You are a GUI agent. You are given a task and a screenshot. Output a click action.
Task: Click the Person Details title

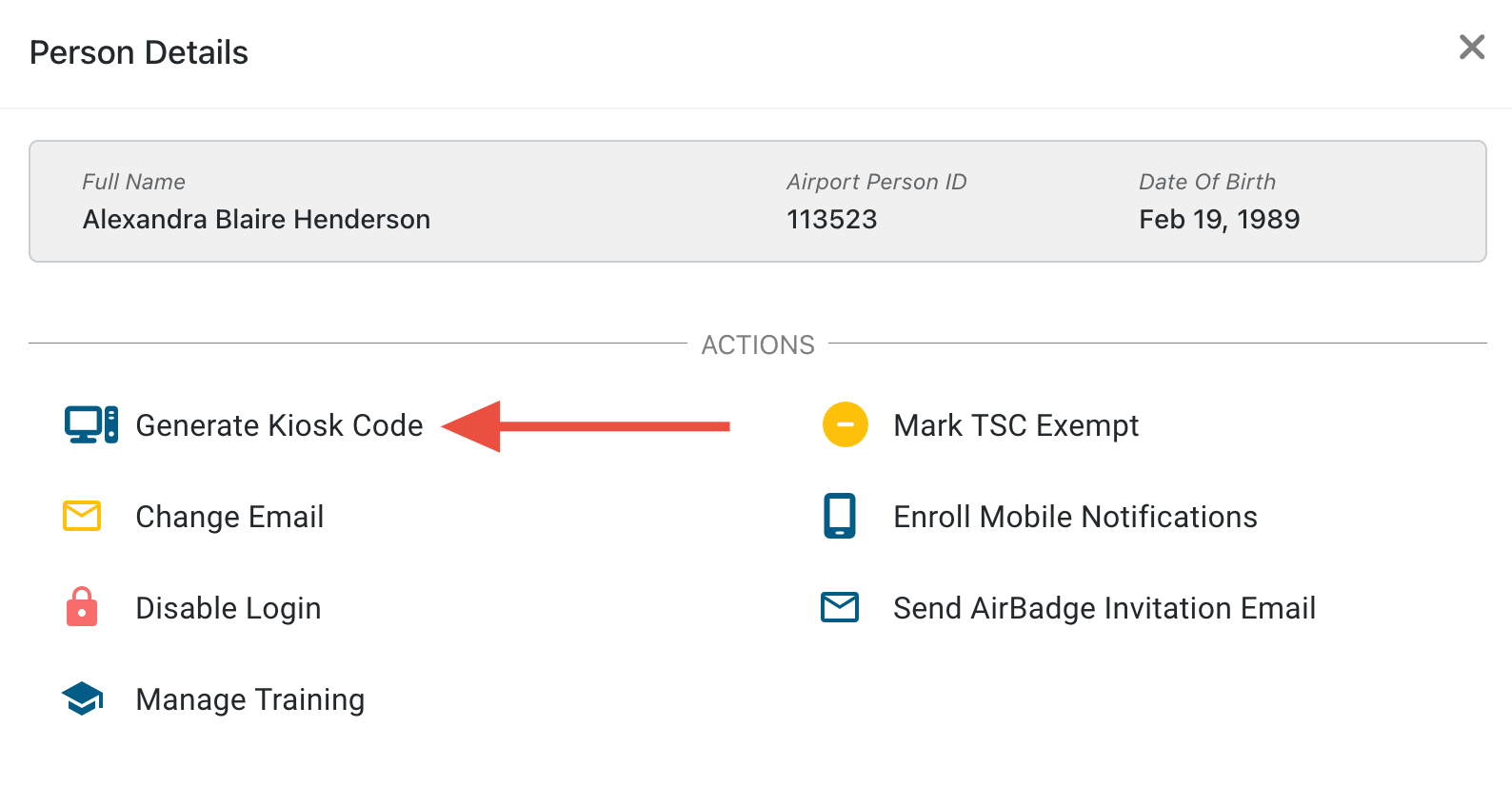[x=139, y=52]
